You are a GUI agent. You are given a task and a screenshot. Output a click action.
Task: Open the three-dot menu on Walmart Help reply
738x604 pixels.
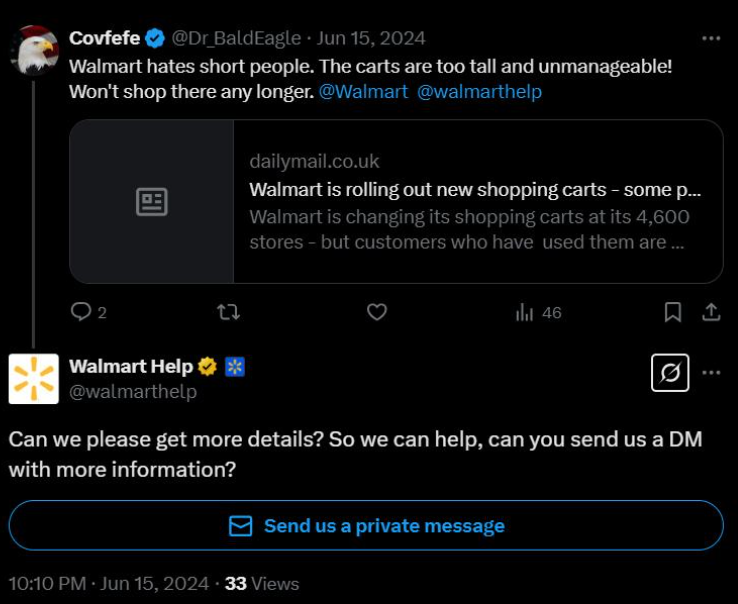point(711,372)
